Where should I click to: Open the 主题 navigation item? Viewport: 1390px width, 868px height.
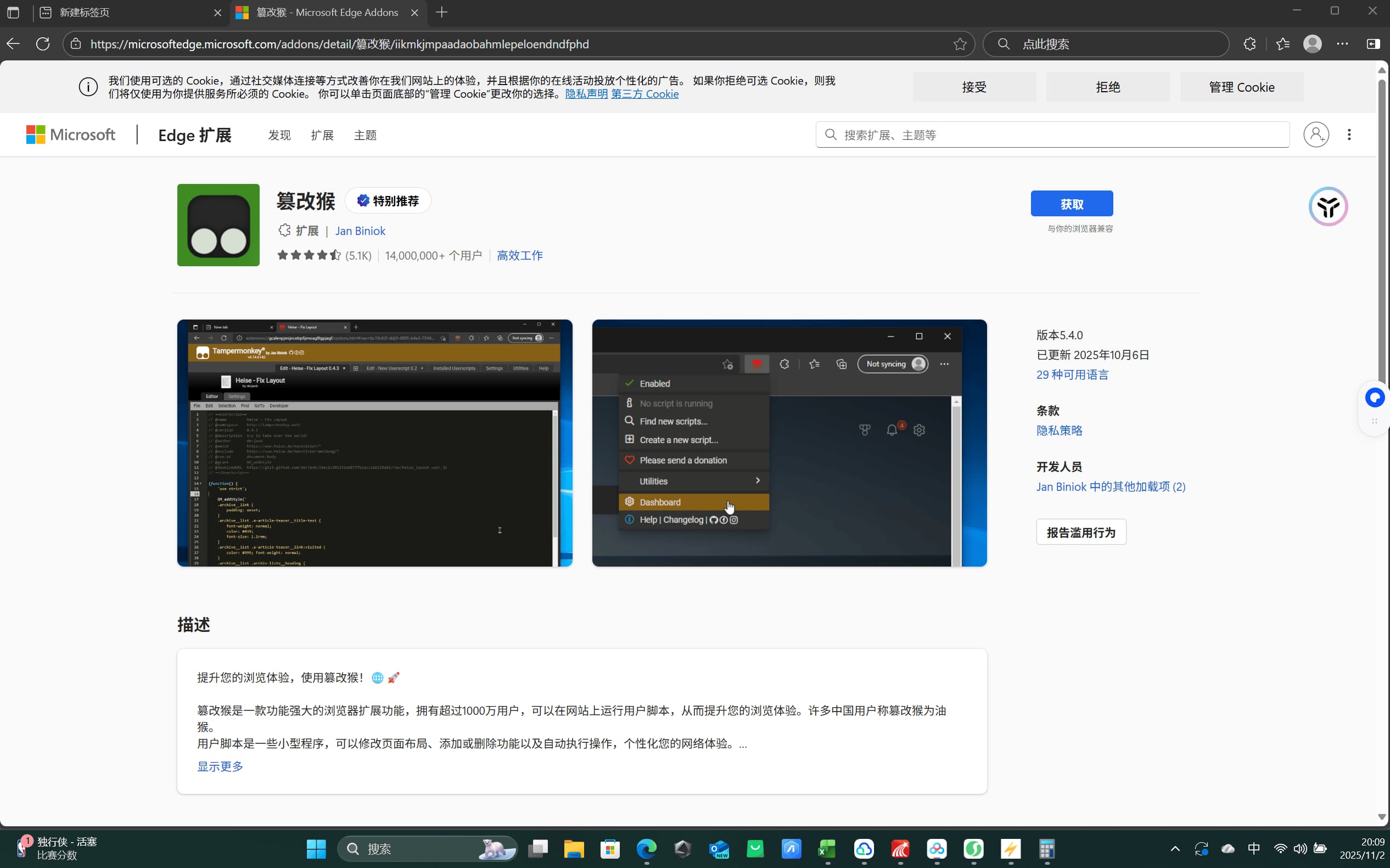click(x=365, y=135)
